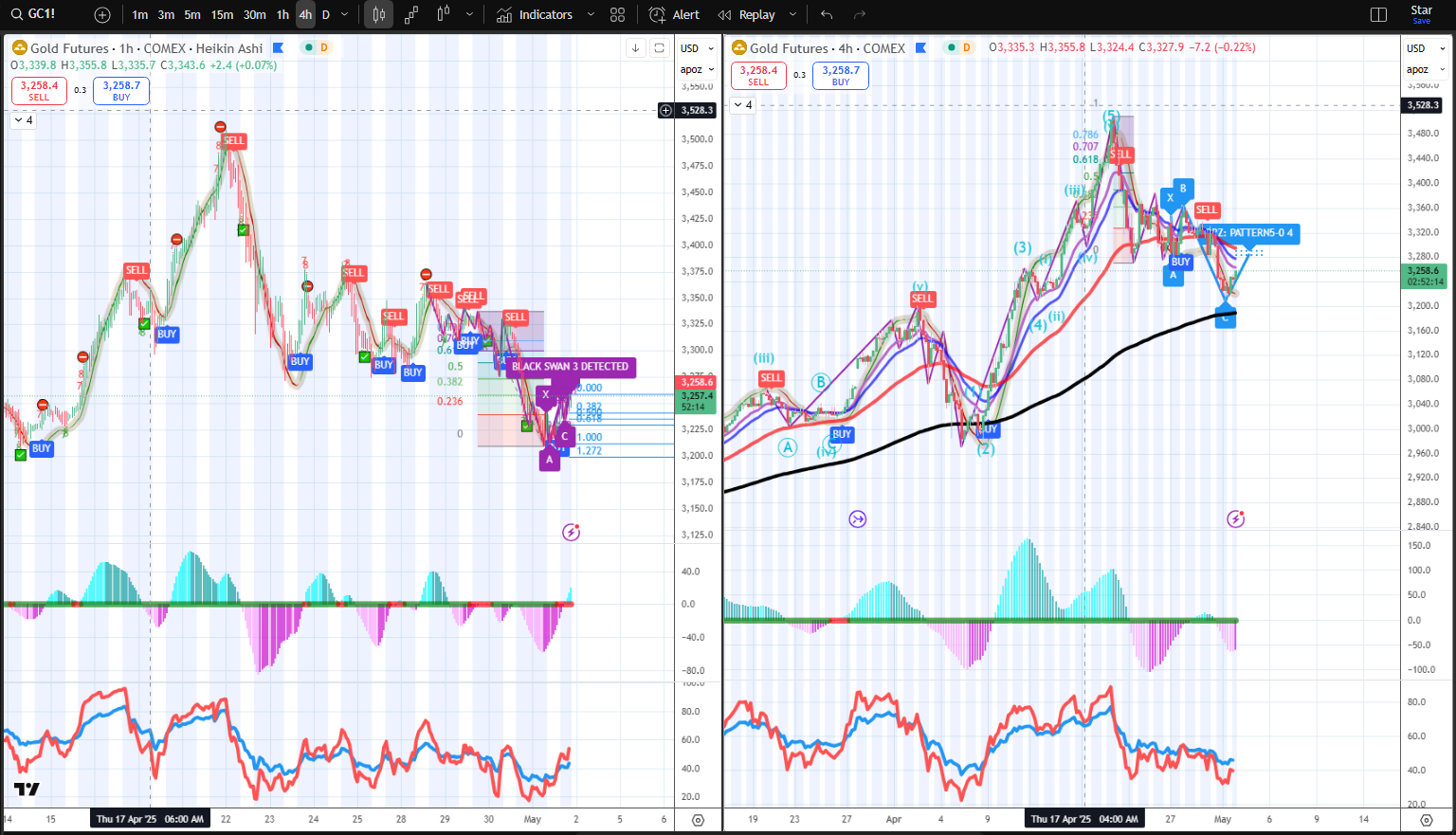Viewport: 1456px width, 835px height.
Task: Add symbol to compare with plus icon
Action: pos(102,15)
